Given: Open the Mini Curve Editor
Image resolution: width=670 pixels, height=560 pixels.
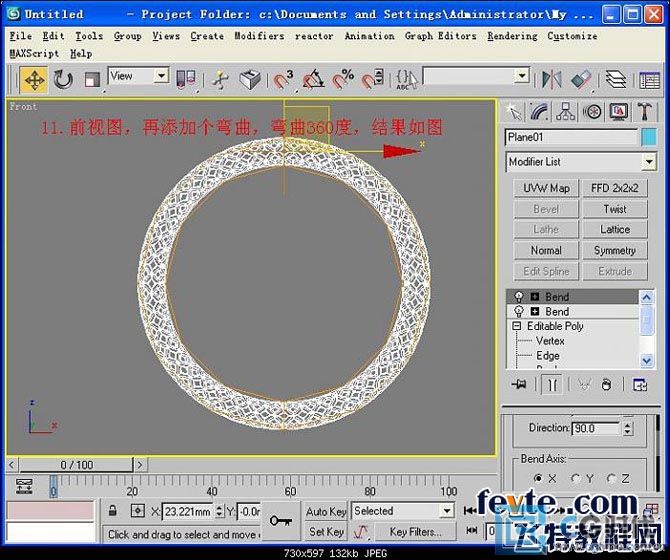Looking at the screenshot, I should point(24,486).
